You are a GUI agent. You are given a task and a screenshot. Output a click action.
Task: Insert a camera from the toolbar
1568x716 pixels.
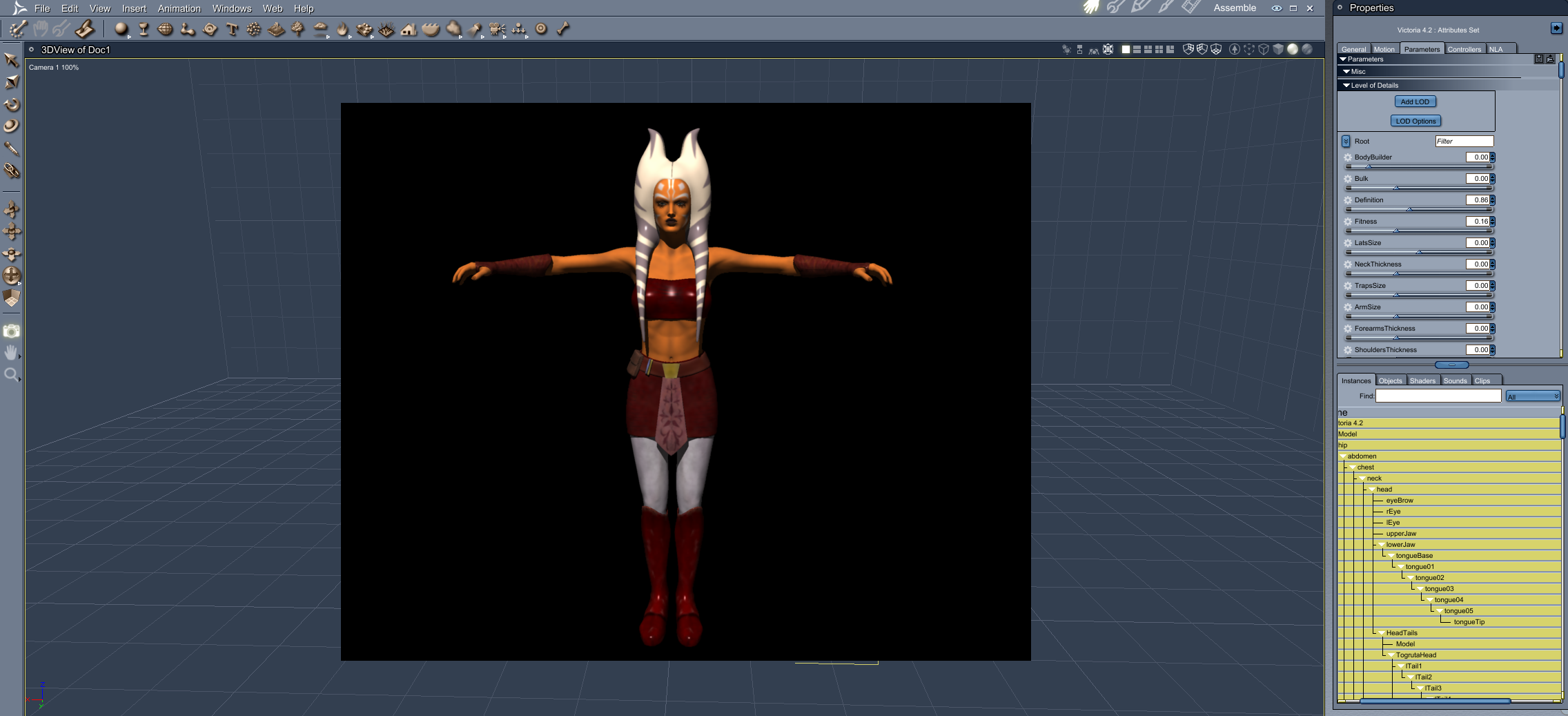pos(497,29)
